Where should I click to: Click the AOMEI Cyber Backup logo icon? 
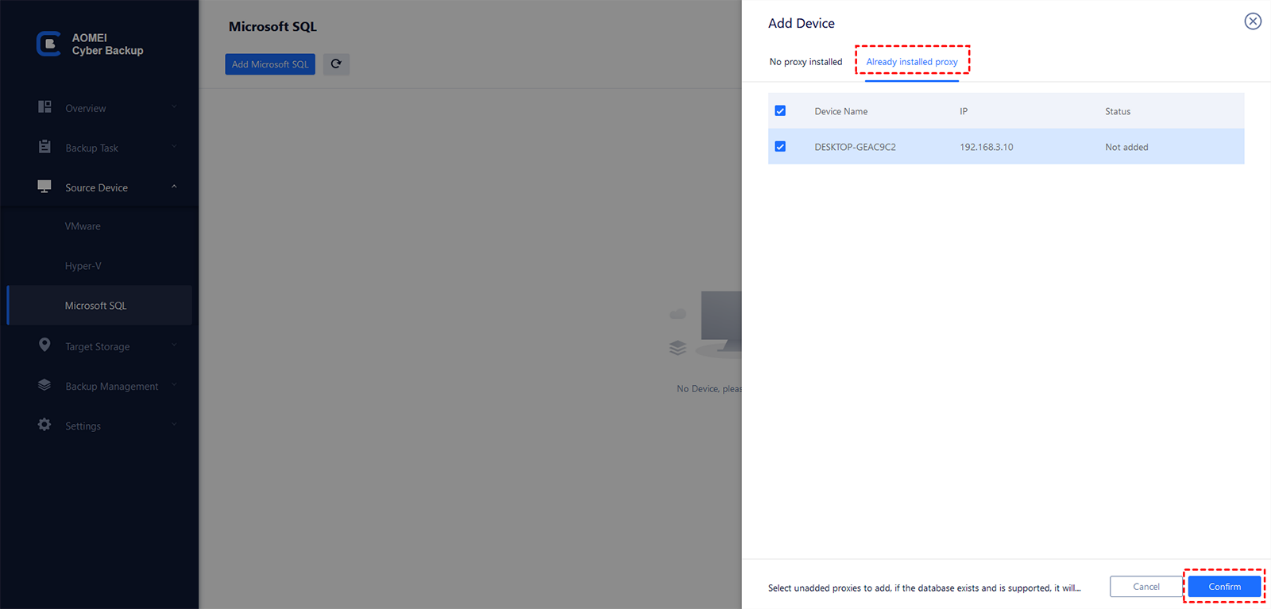click(x=48, y=44)
